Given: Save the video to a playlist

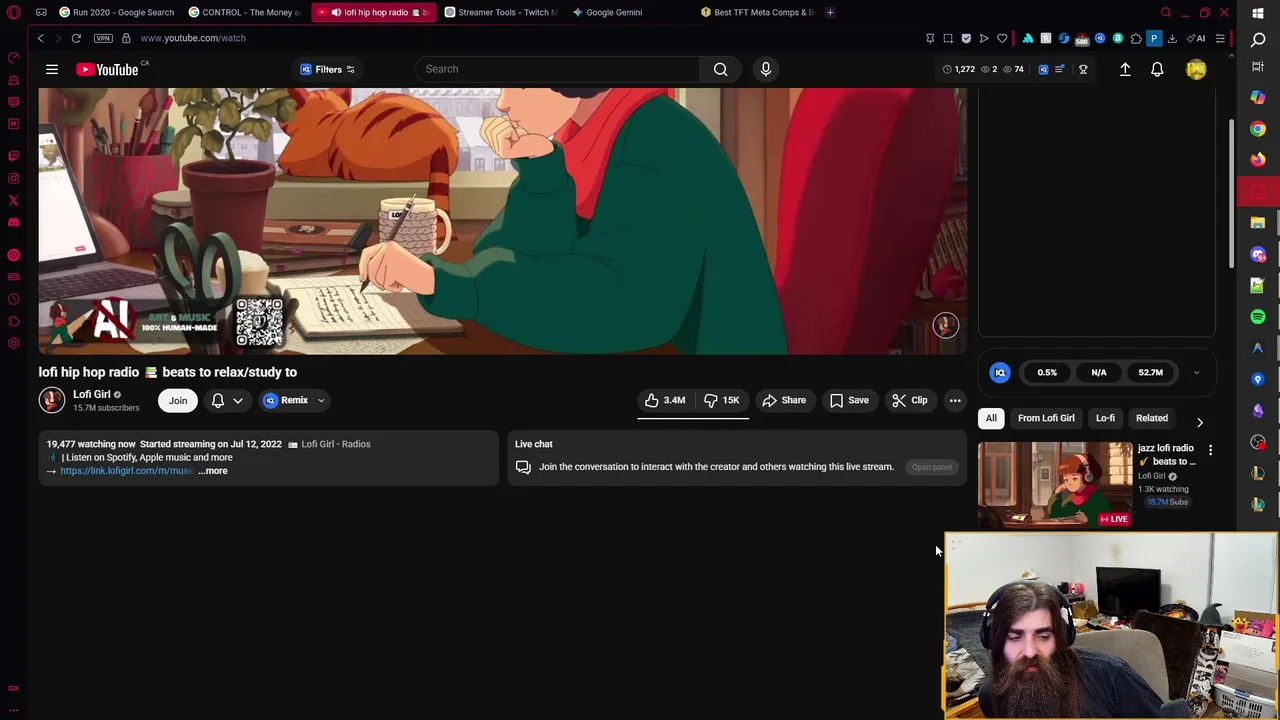Looking at the screenshot, I should tap(849, 400).
